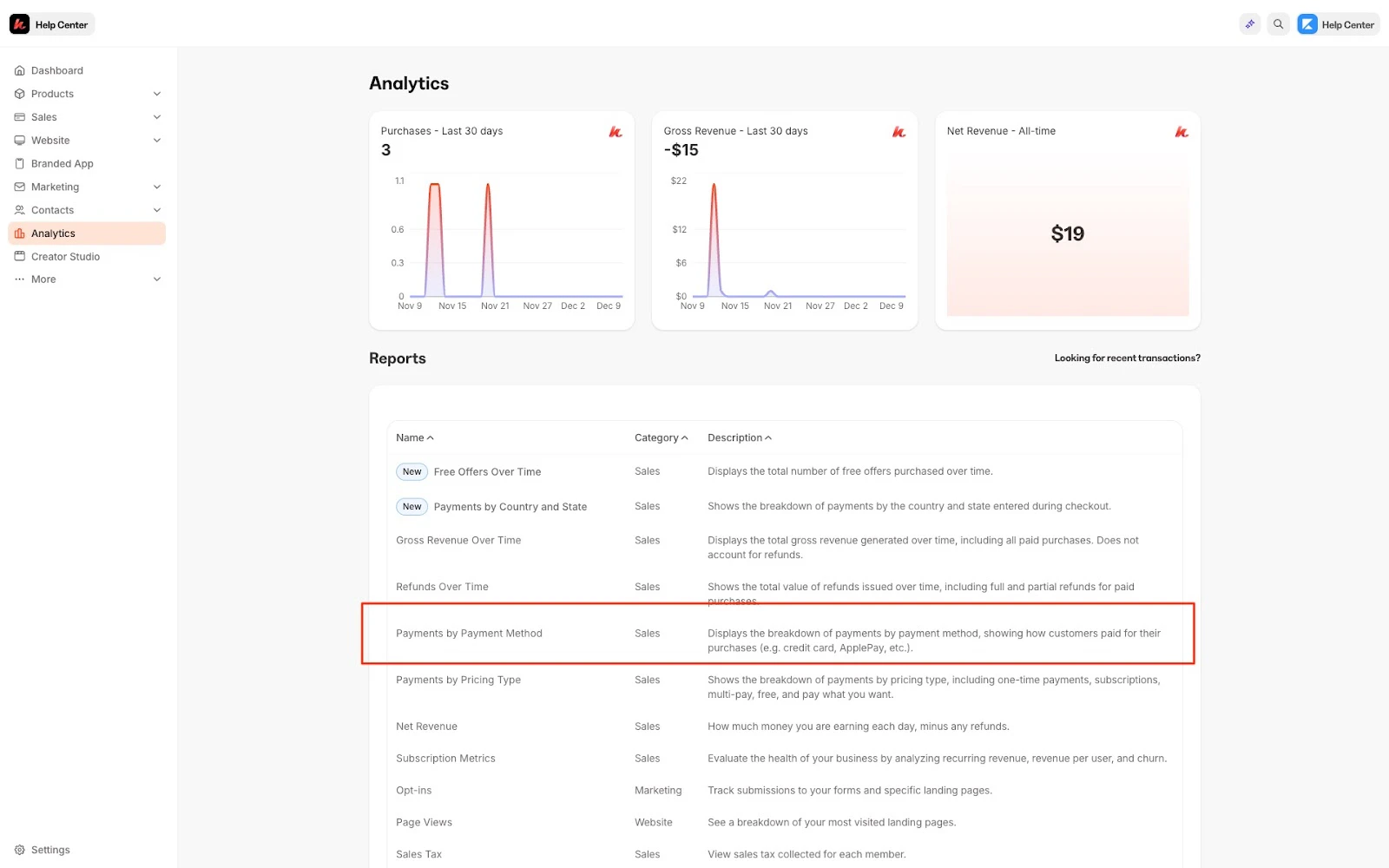Open Opt-ins report
Viewport: 1389px width, 868px height.
coord(413,791)
